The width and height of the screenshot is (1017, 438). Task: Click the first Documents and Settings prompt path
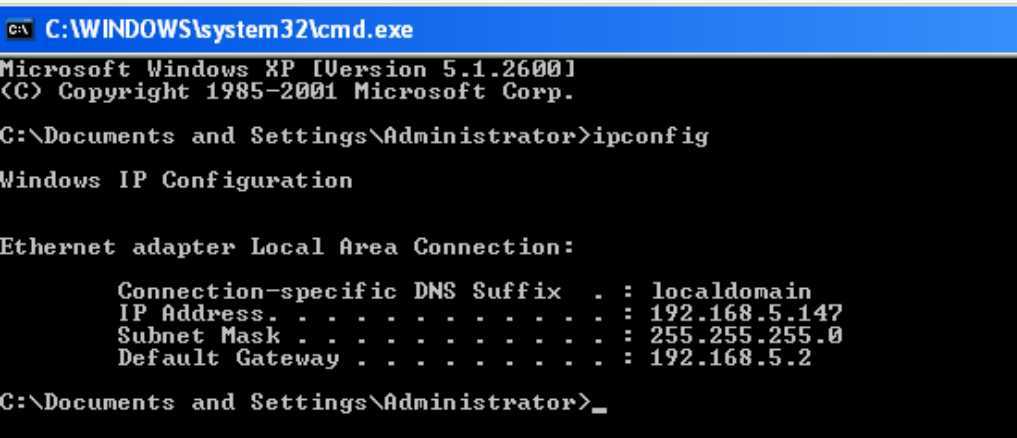pos(295,136)
